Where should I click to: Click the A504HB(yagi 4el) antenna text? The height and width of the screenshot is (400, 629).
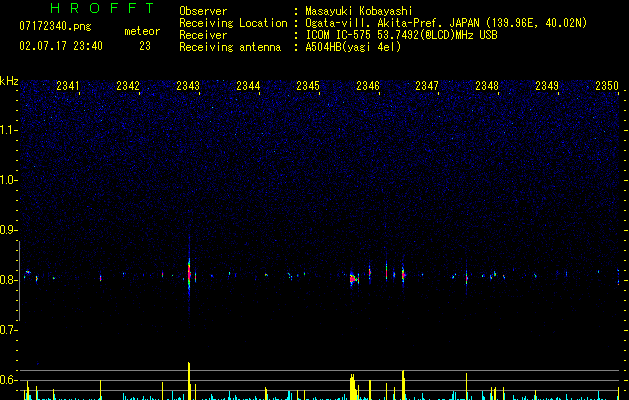coord(353,47)
